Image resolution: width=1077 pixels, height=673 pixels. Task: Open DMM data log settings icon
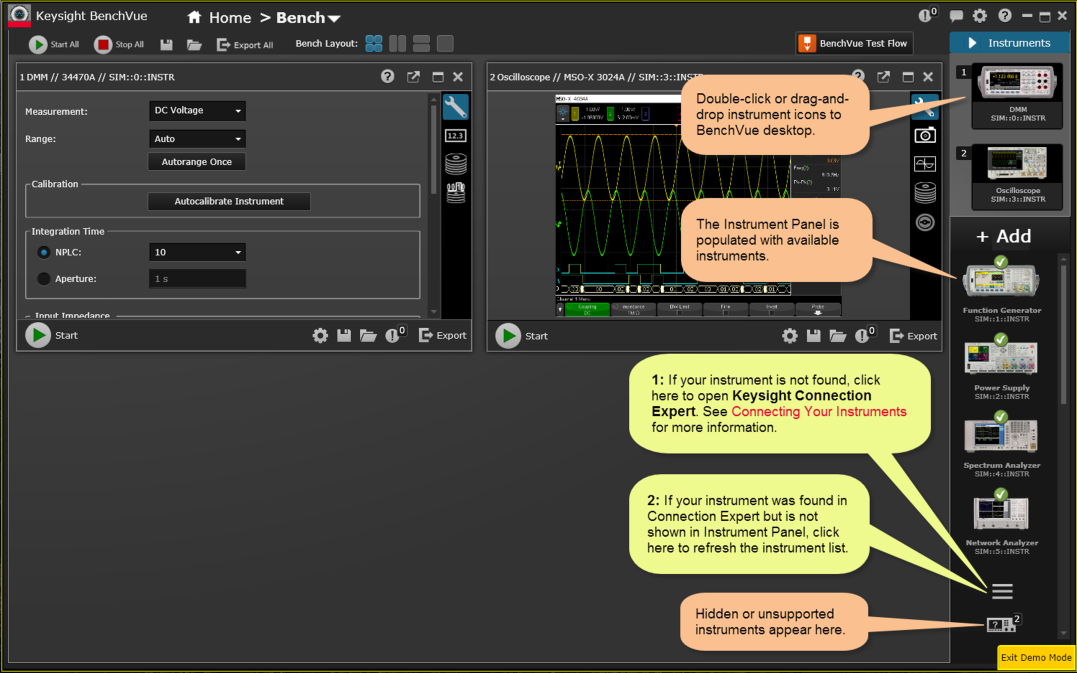(x=455, y=193)
